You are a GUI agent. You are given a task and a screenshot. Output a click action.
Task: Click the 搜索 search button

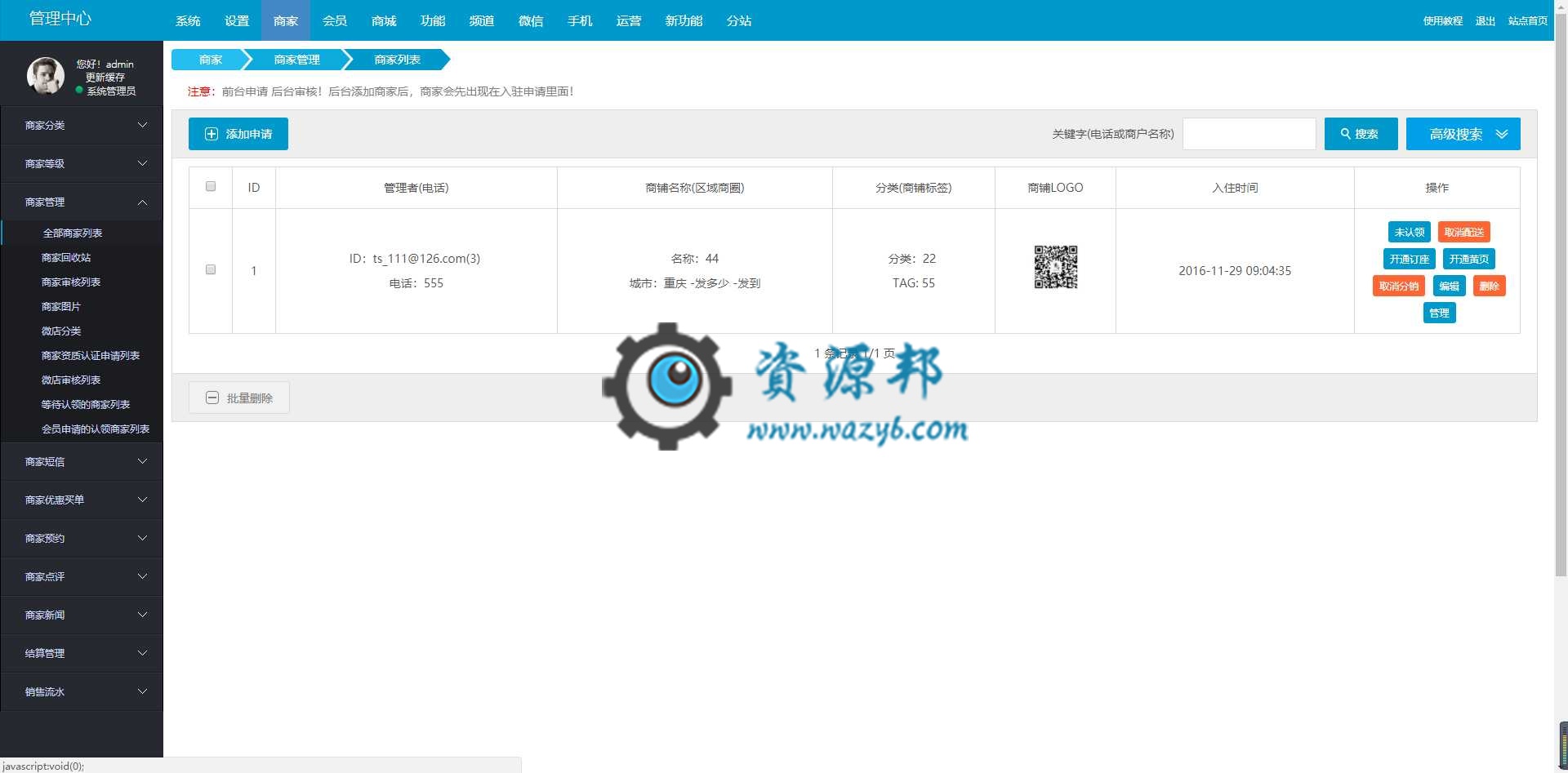click(x=1361, y=134)
